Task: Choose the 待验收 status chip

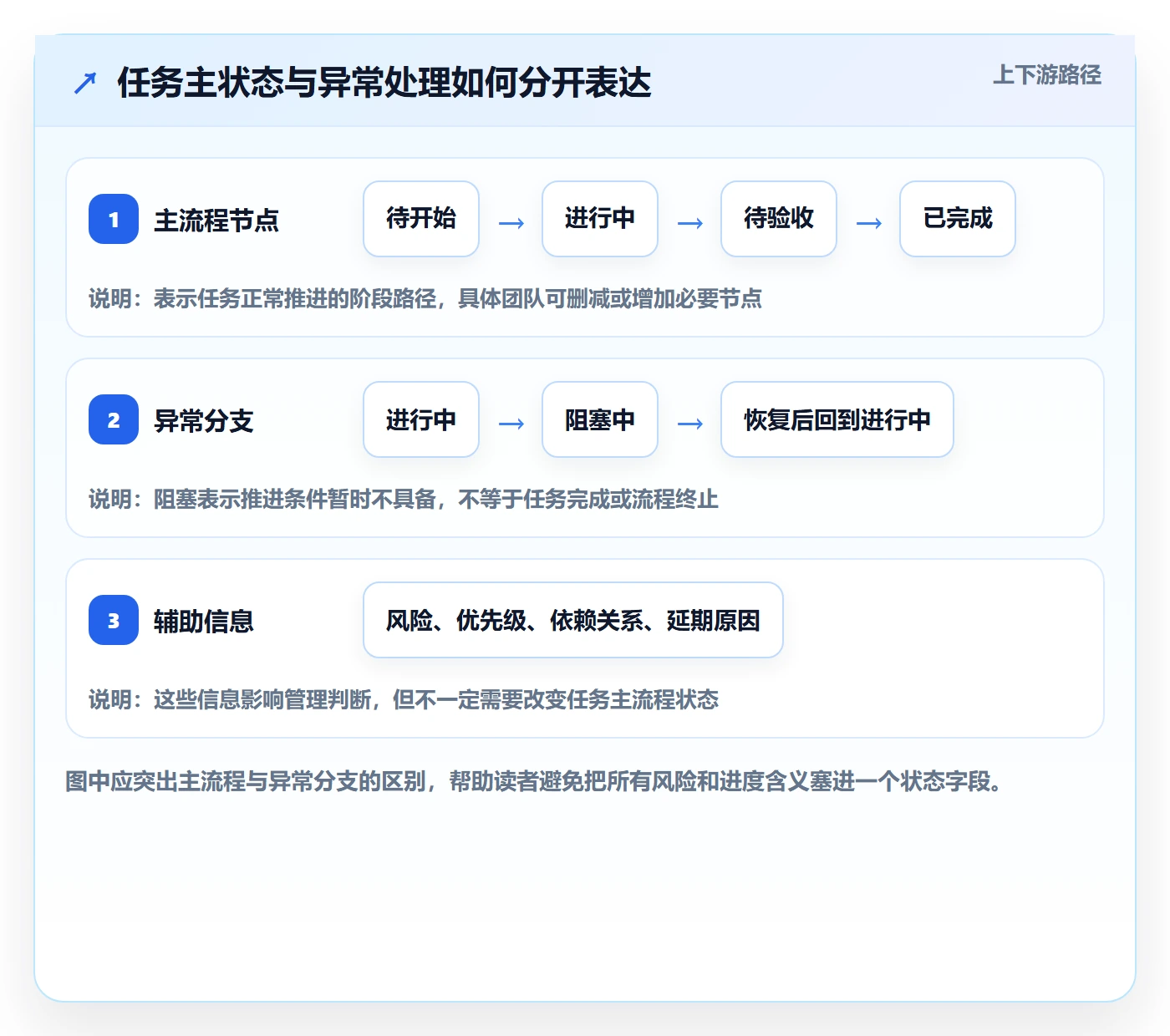Action: click(779, 219)
